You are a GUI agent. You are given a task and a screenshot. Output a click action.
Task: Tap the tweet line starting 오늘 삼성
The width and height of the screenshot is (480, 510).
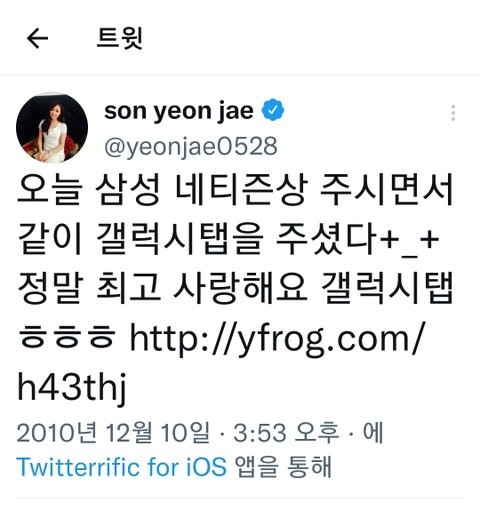pos(235,190)
